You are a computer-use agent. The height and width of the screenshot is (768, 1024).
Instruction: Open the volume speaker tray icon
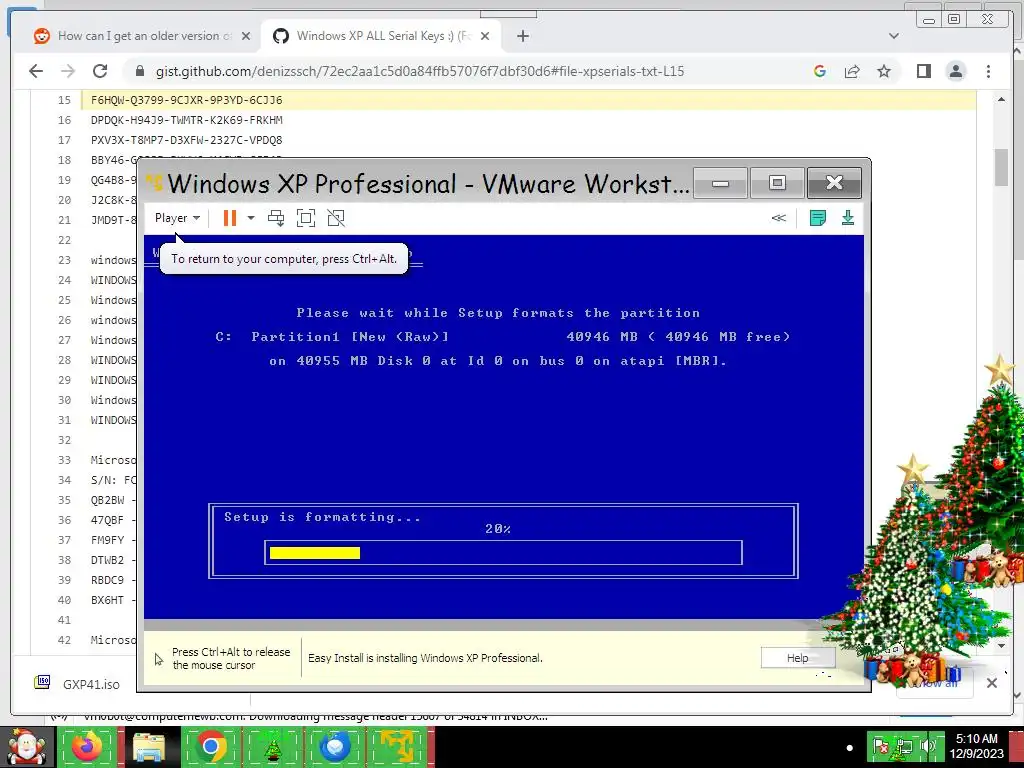[927, 746]
